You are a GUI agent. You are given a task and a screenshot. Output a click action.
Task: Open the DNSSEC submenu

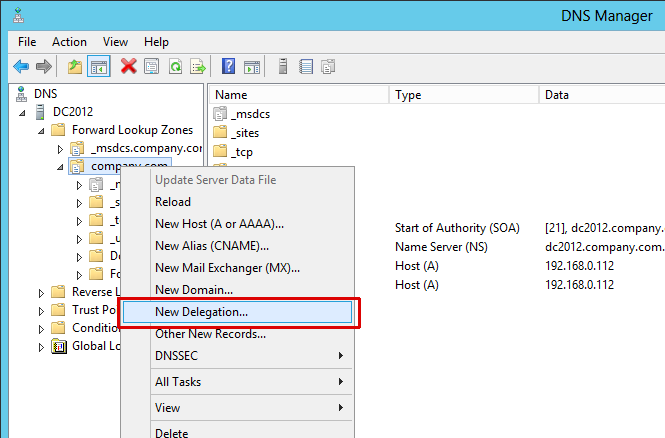point(178,356)
